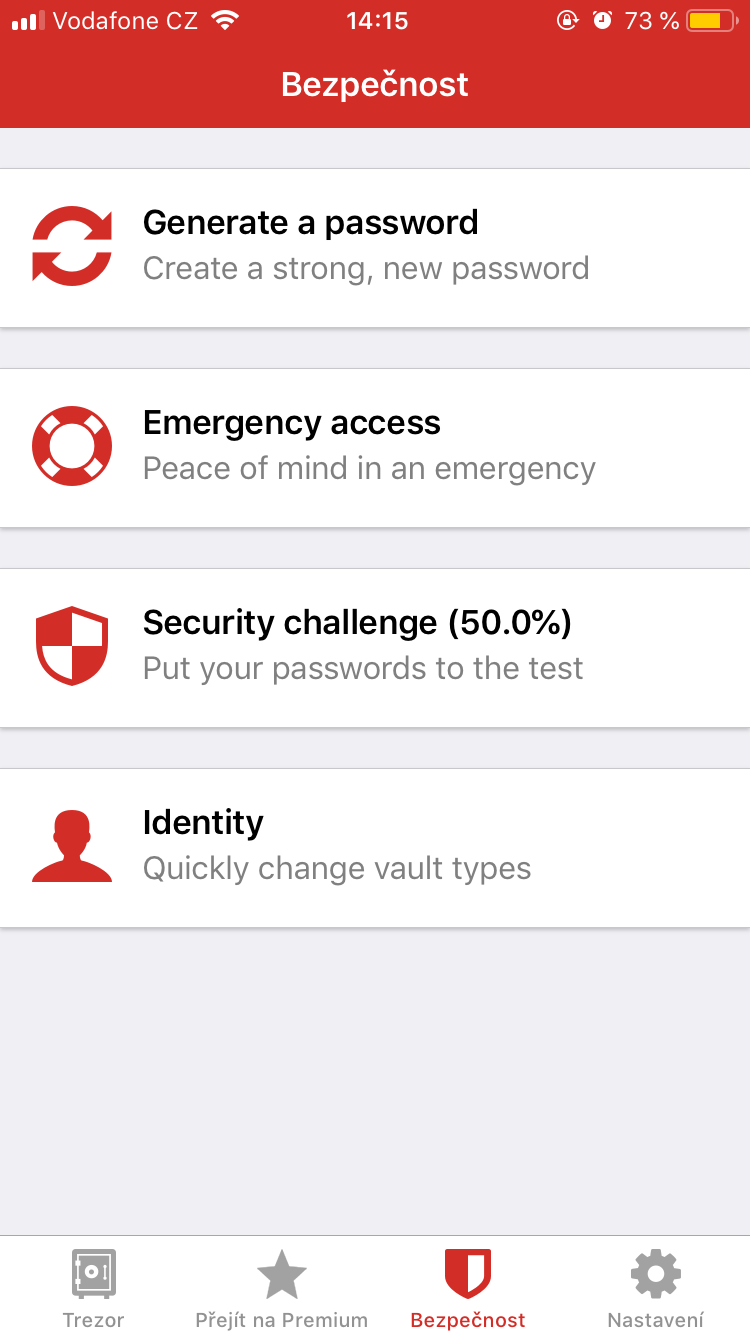
Task: Tap the checkered shield Security challenge icon
Action: (x=72, y=646)
